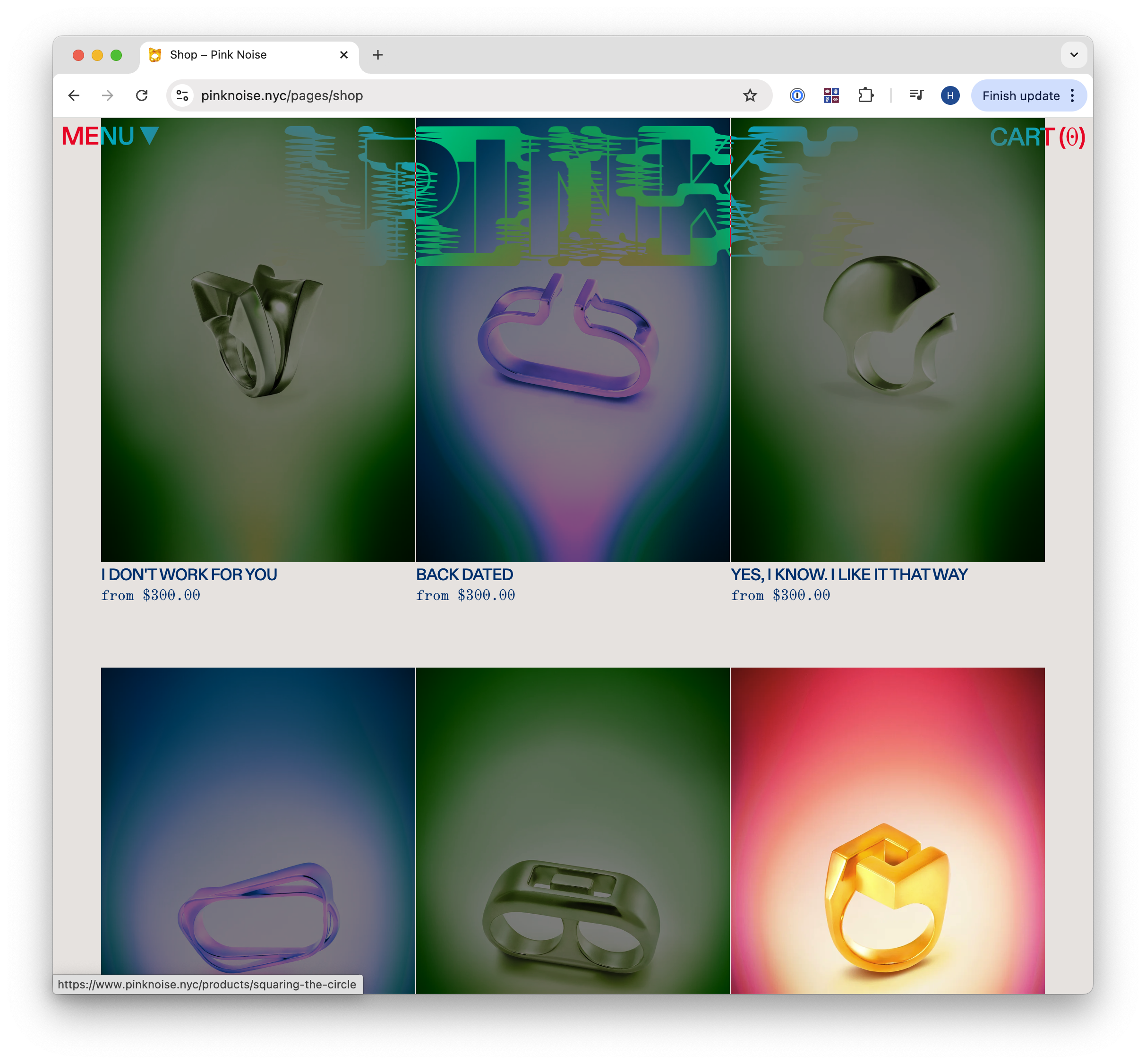Open the gold ring thumbnail

(x=888, y=830)
